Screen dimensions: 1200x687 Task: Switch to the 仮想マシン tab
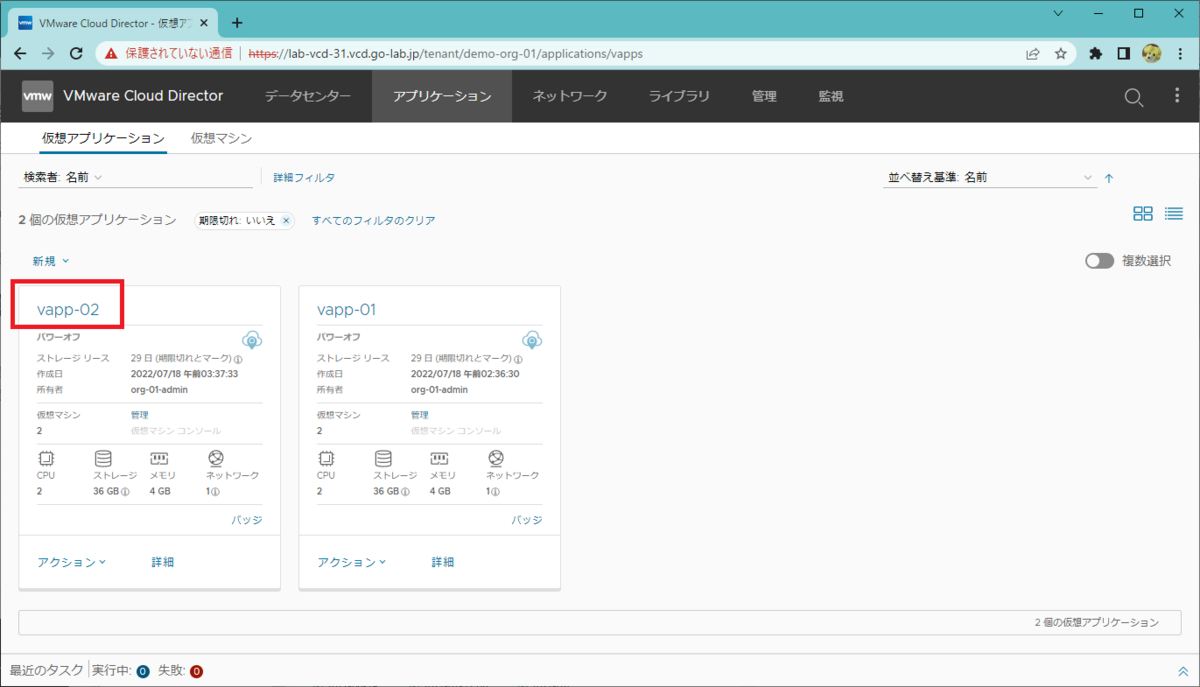[221, 139]
